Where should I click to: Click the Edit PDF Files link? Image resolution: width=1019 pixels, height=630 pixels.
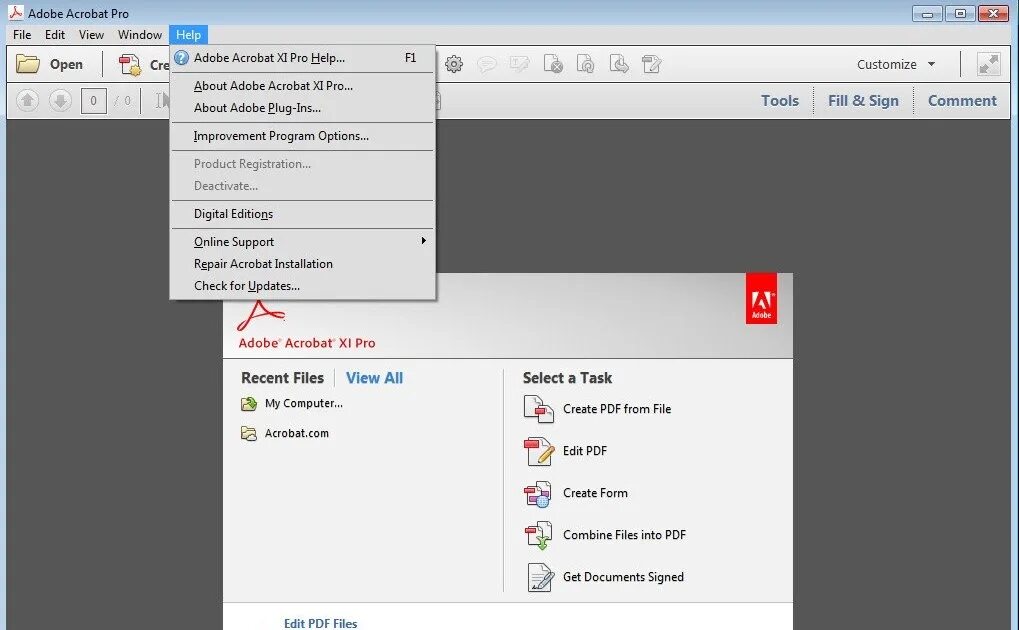320,623
